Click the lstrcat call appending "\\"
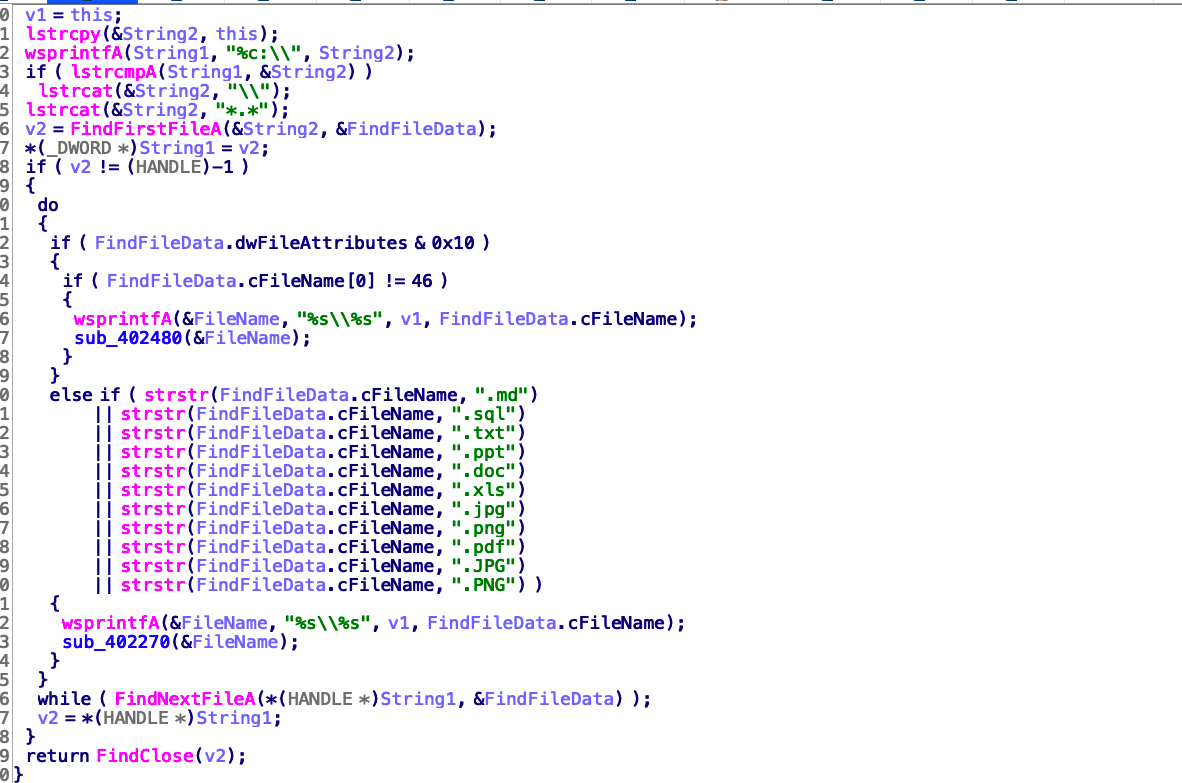Image resolution: width=1182 pixels, height=783 pixels. 75,91
